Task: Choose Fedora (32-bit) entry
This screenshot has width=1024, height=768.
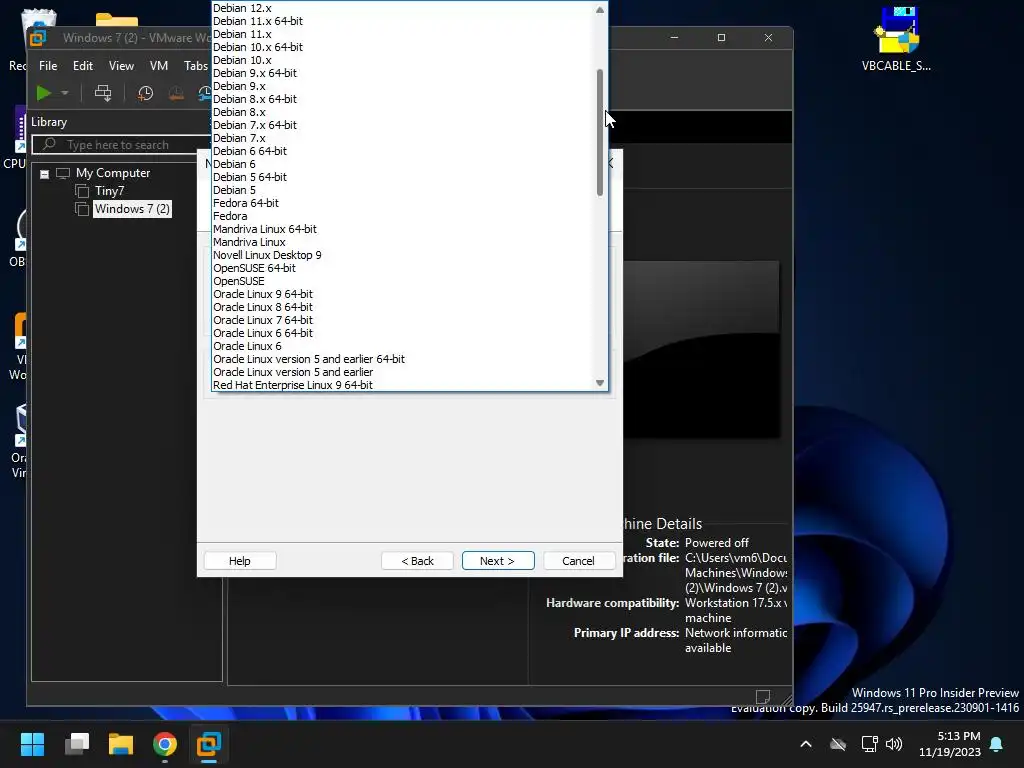Action: (231, 216)
